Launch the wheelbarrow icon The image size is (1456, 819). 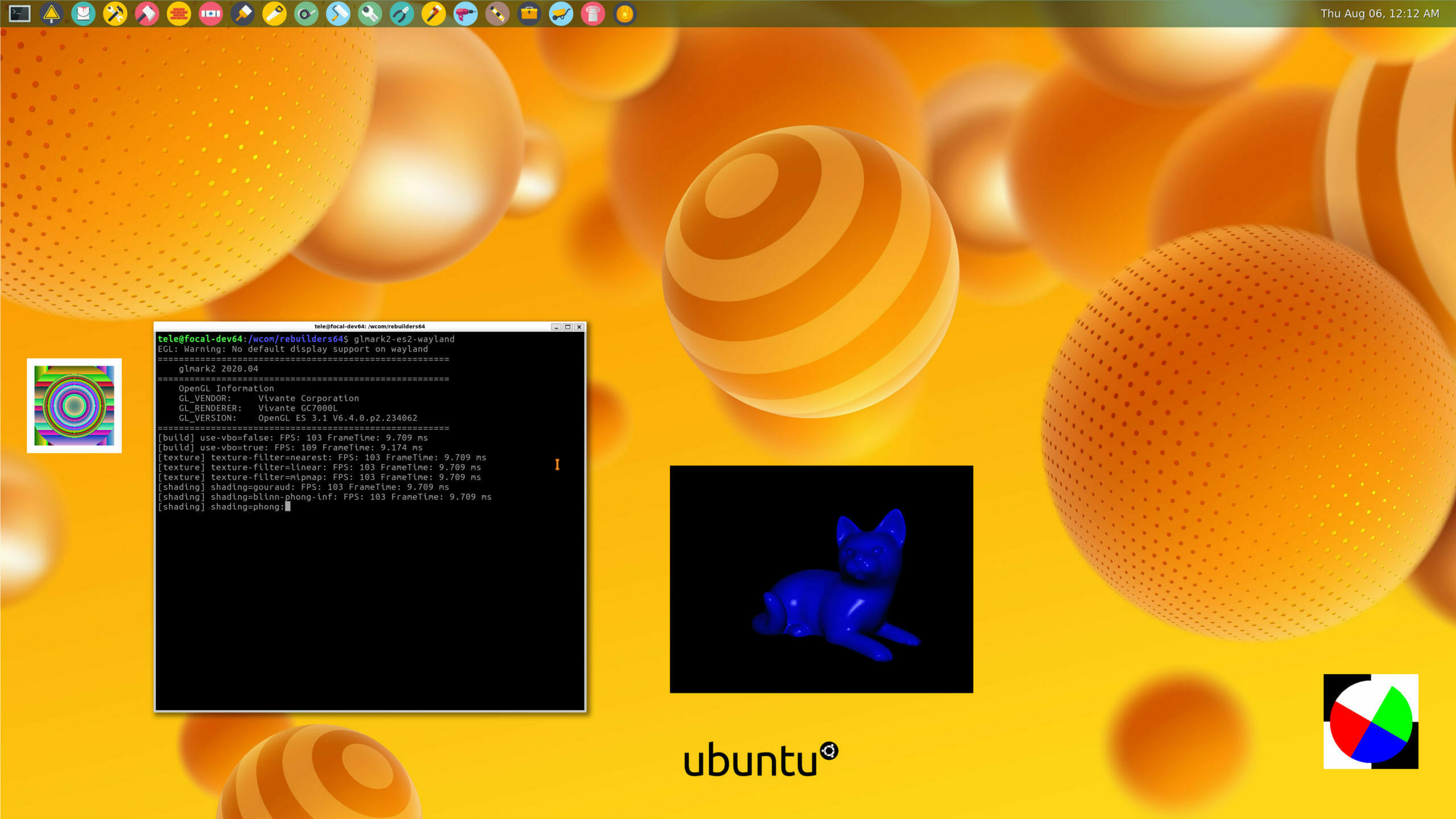(561, 14)
